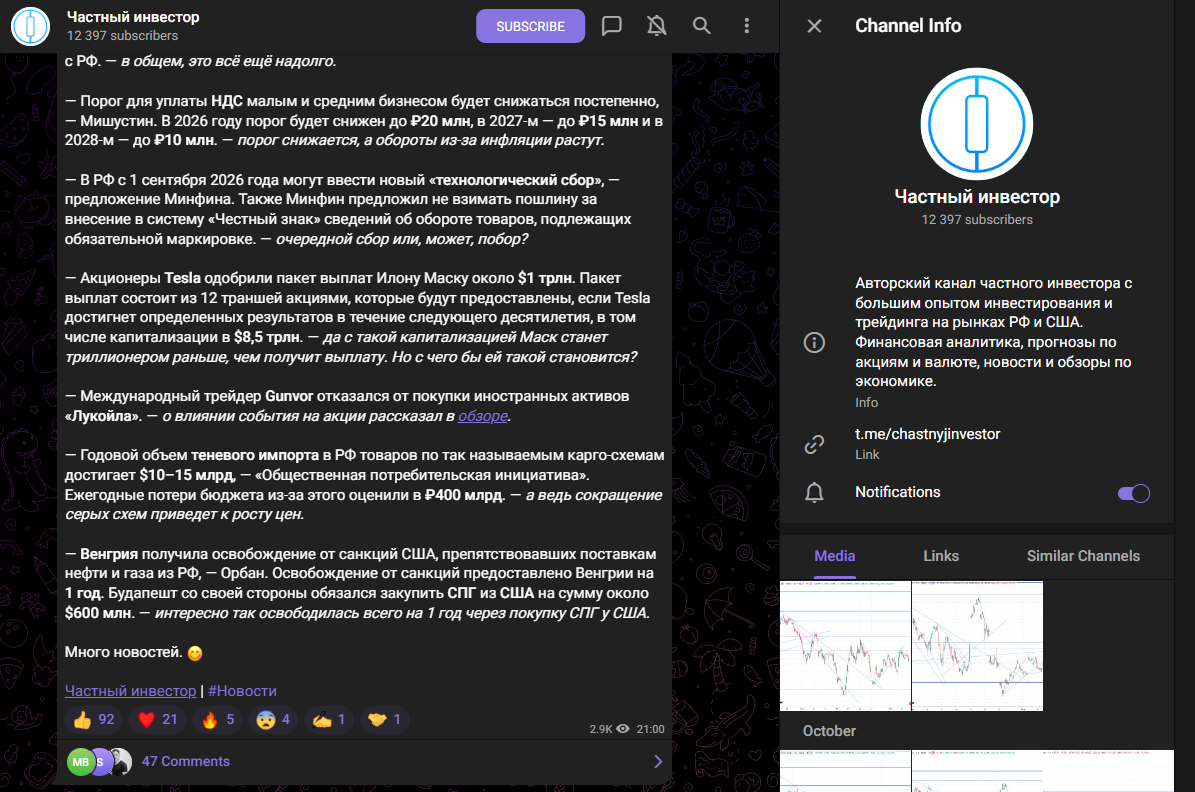The image size is (1195, 792).
Task: Close the Channel Info panel
Action: point(814,26)
